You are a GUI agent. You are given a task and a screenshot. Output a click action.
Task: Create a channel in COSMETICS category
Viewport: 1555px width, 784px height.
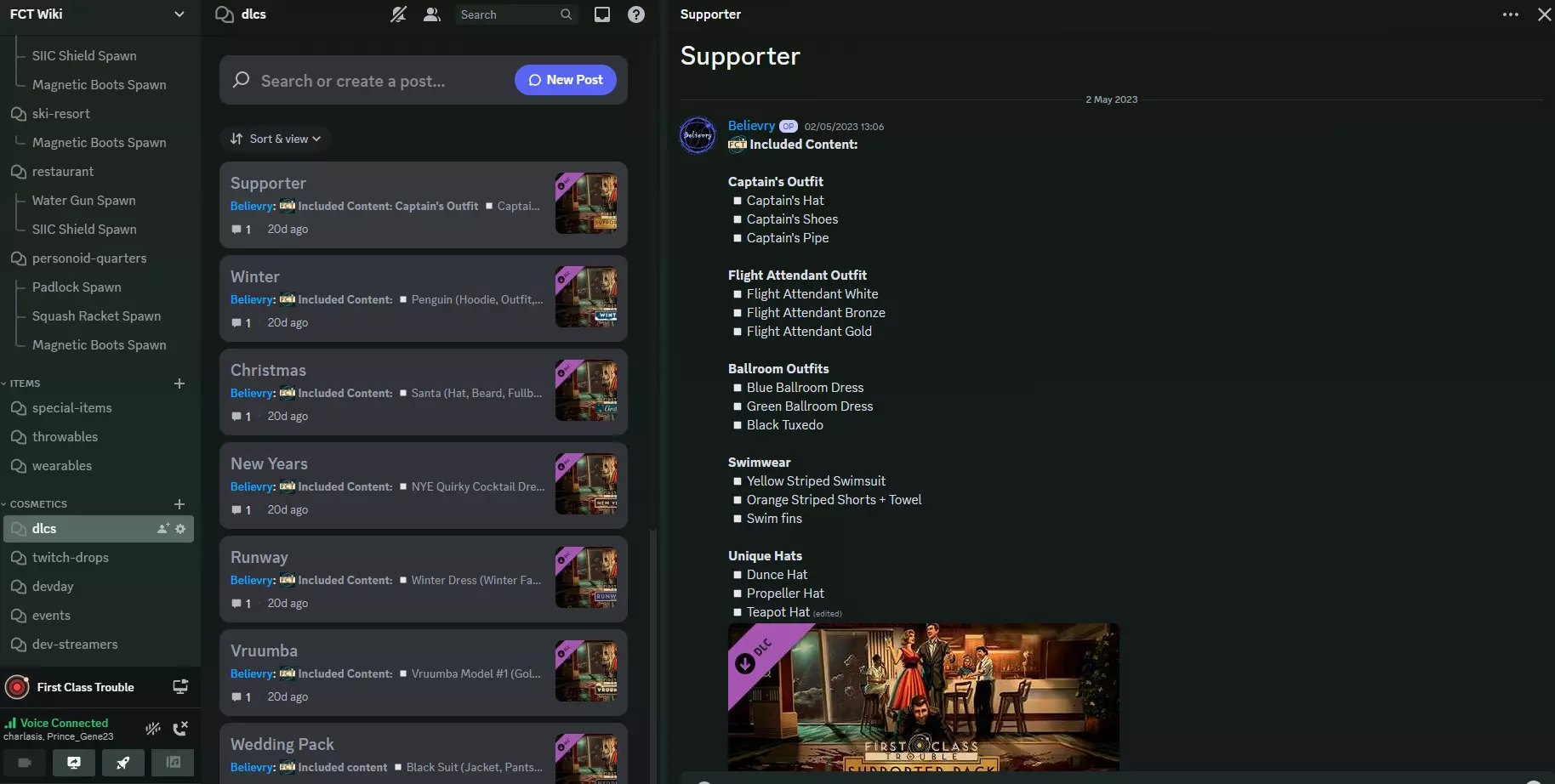pyautogui.click(x=179, y=504)
